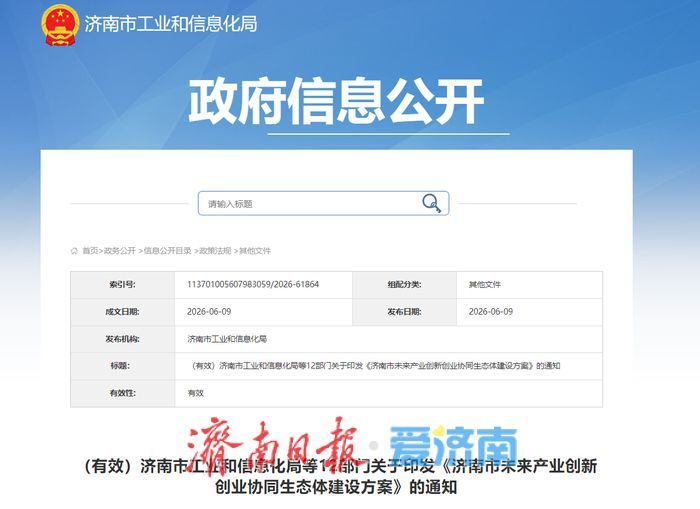Open 其他文件 breadcrumb link

pyautogui.click(x=255, y=251)
